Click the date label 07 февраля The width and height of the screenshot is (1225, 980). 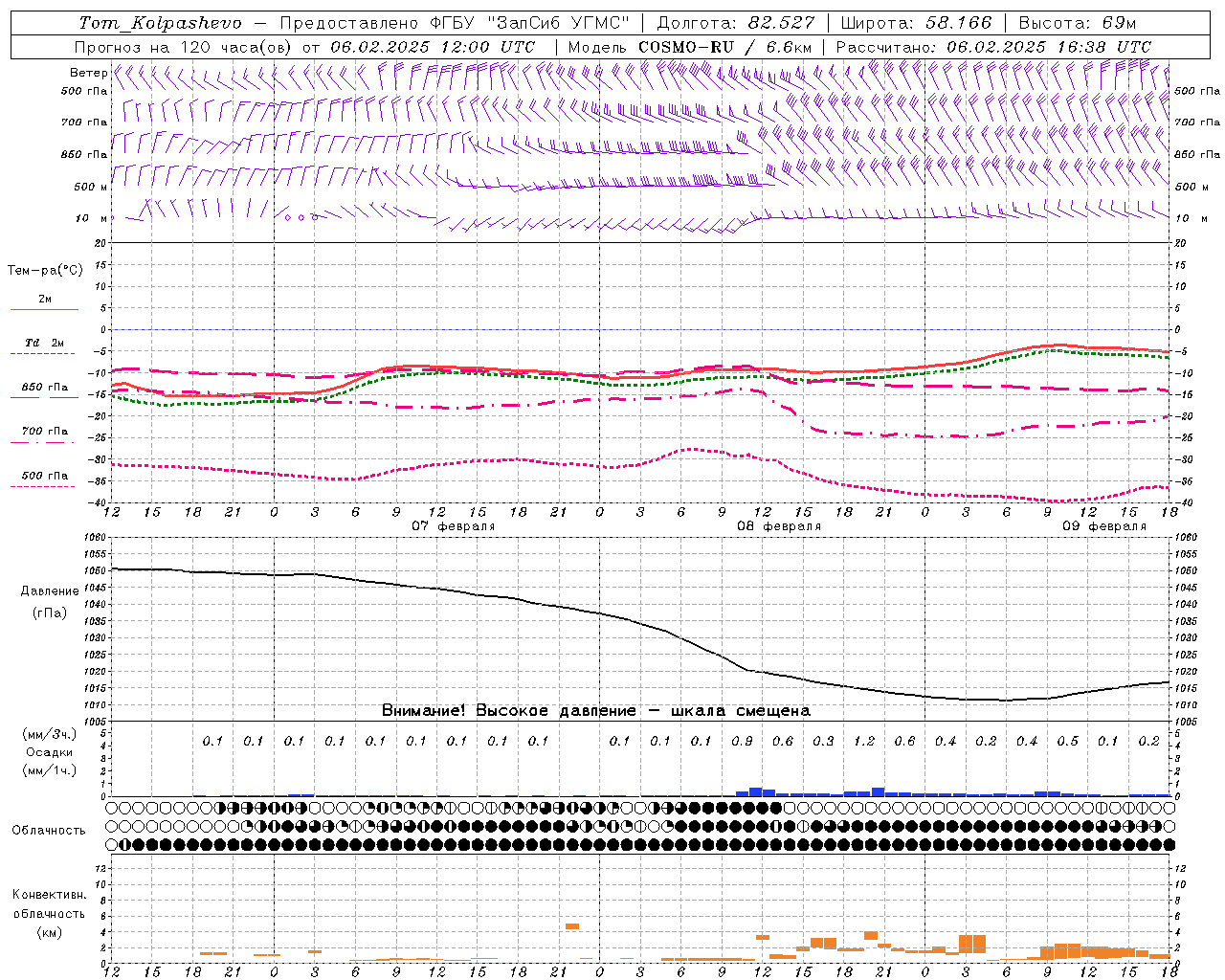point(454,526)
